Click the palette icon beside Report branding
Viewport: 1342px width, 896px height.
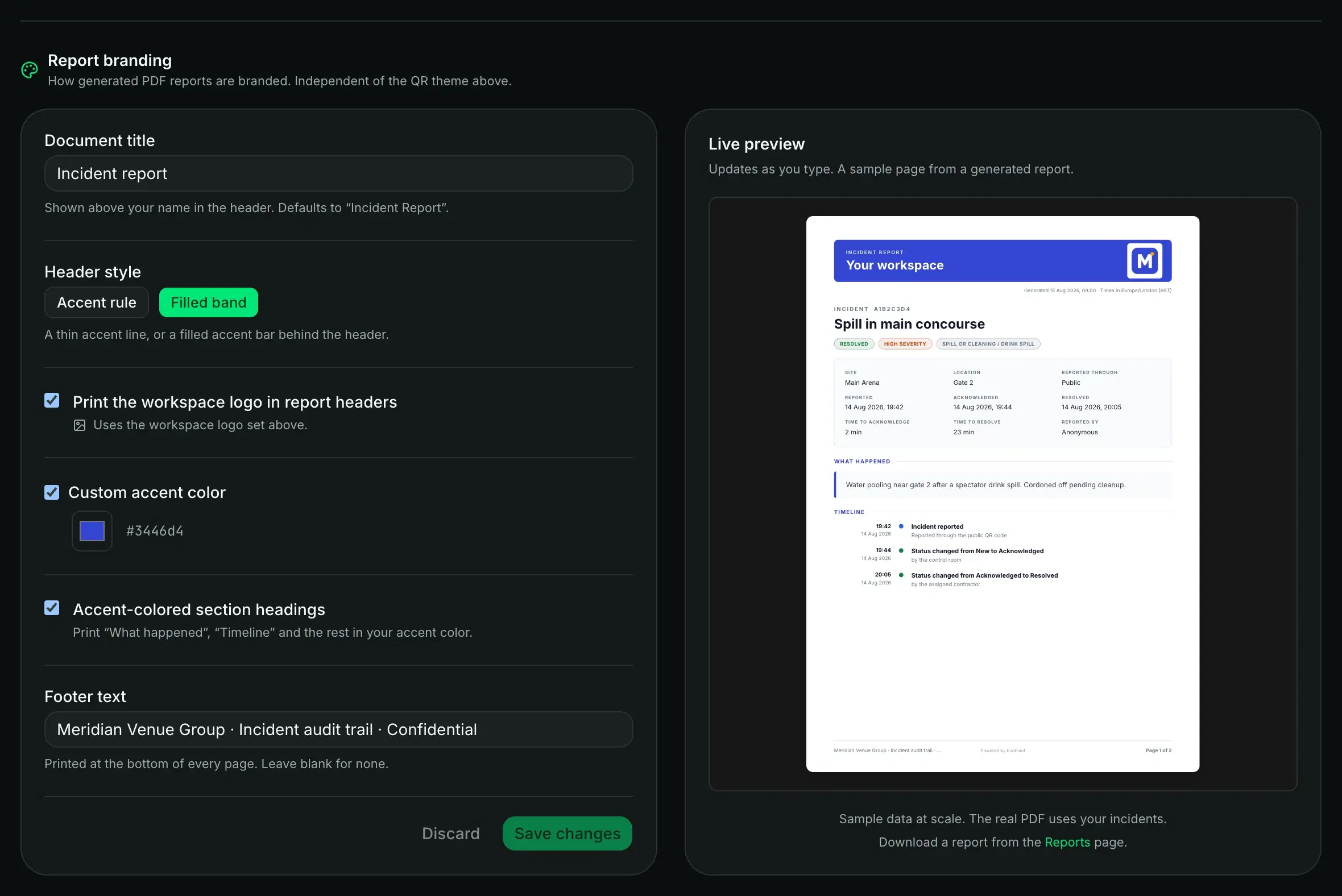pyautogui.click(x=30, y=70)
